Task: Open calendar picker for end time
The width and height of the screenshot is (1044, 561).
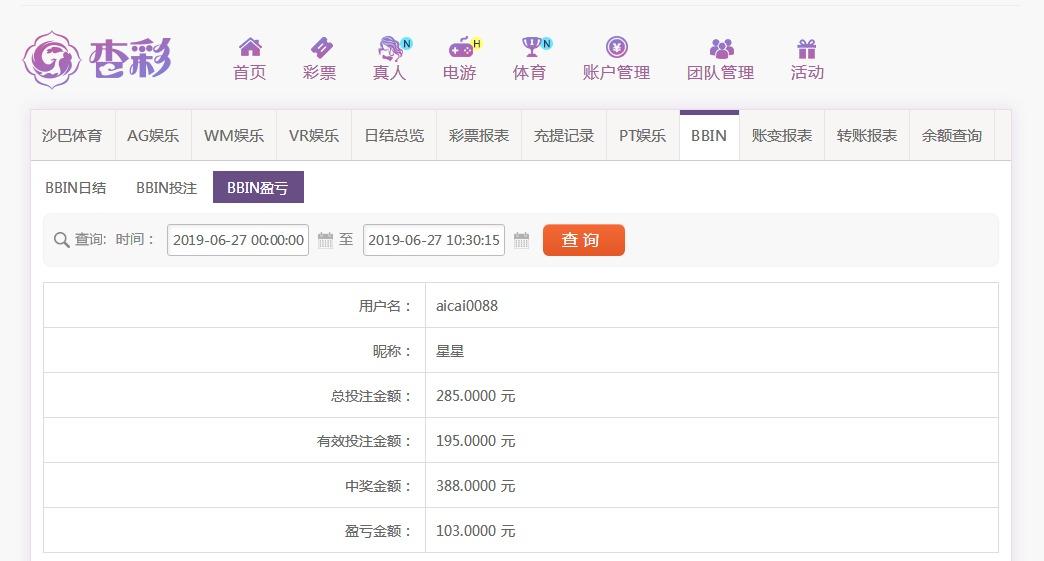Action: (x=521, y=240)
